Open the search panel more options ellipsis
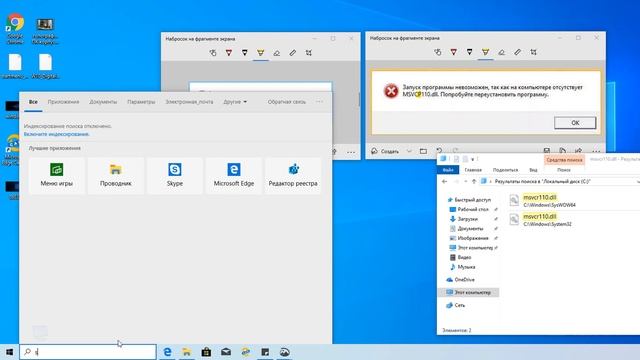The image size is (640, 360). (x=319, y=102)
